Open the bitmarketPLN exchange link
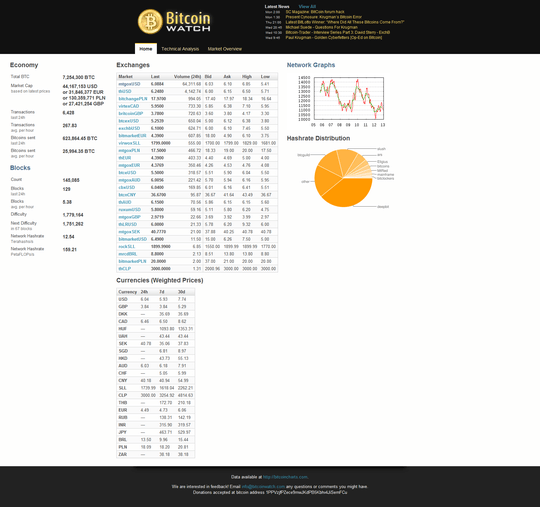This screenshot has height=507, width=540. pos(132,261)
